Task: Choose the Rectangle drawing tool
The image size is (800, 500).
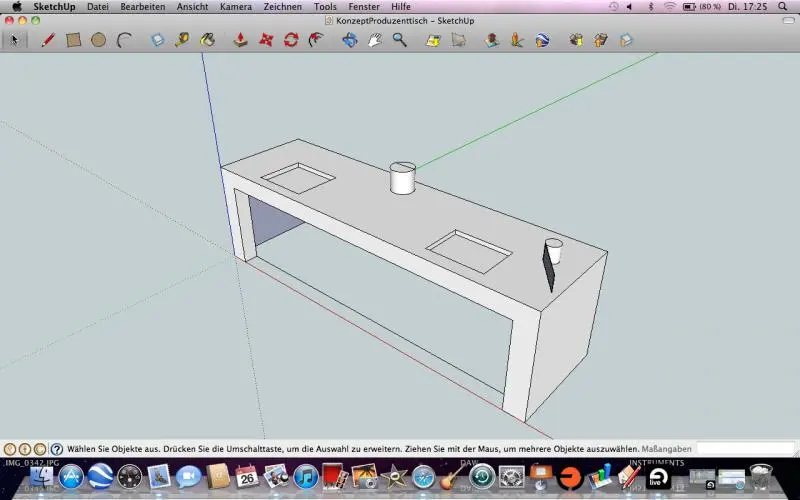Action: coord(73,41)
